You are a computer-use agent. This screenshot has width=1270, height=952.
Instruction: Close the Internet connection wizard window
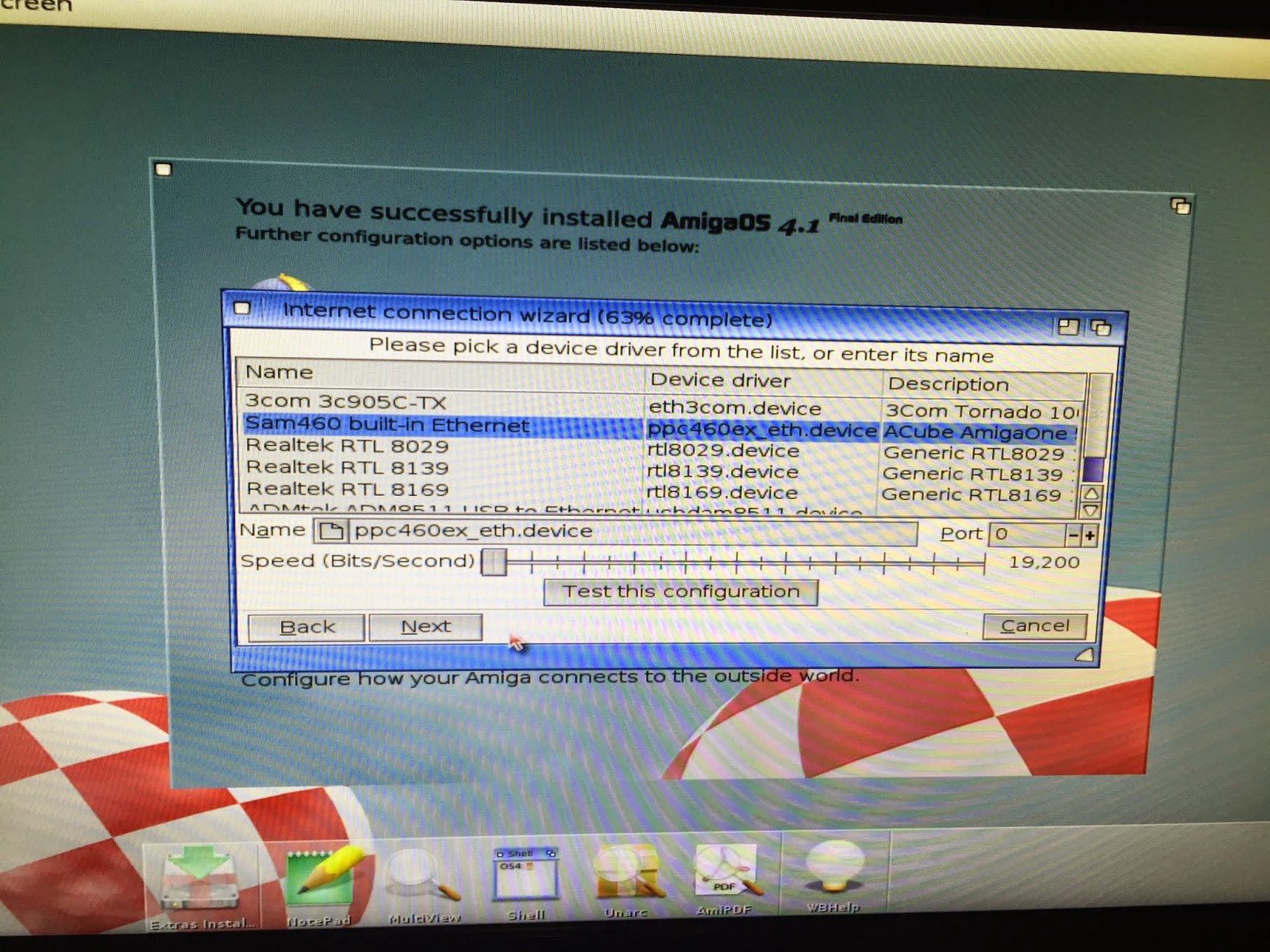coord(242,308)
